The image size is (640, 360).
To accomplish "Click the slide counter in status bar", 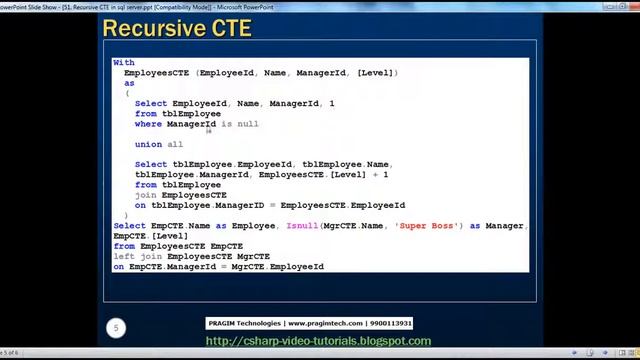I will click(9, 353).
